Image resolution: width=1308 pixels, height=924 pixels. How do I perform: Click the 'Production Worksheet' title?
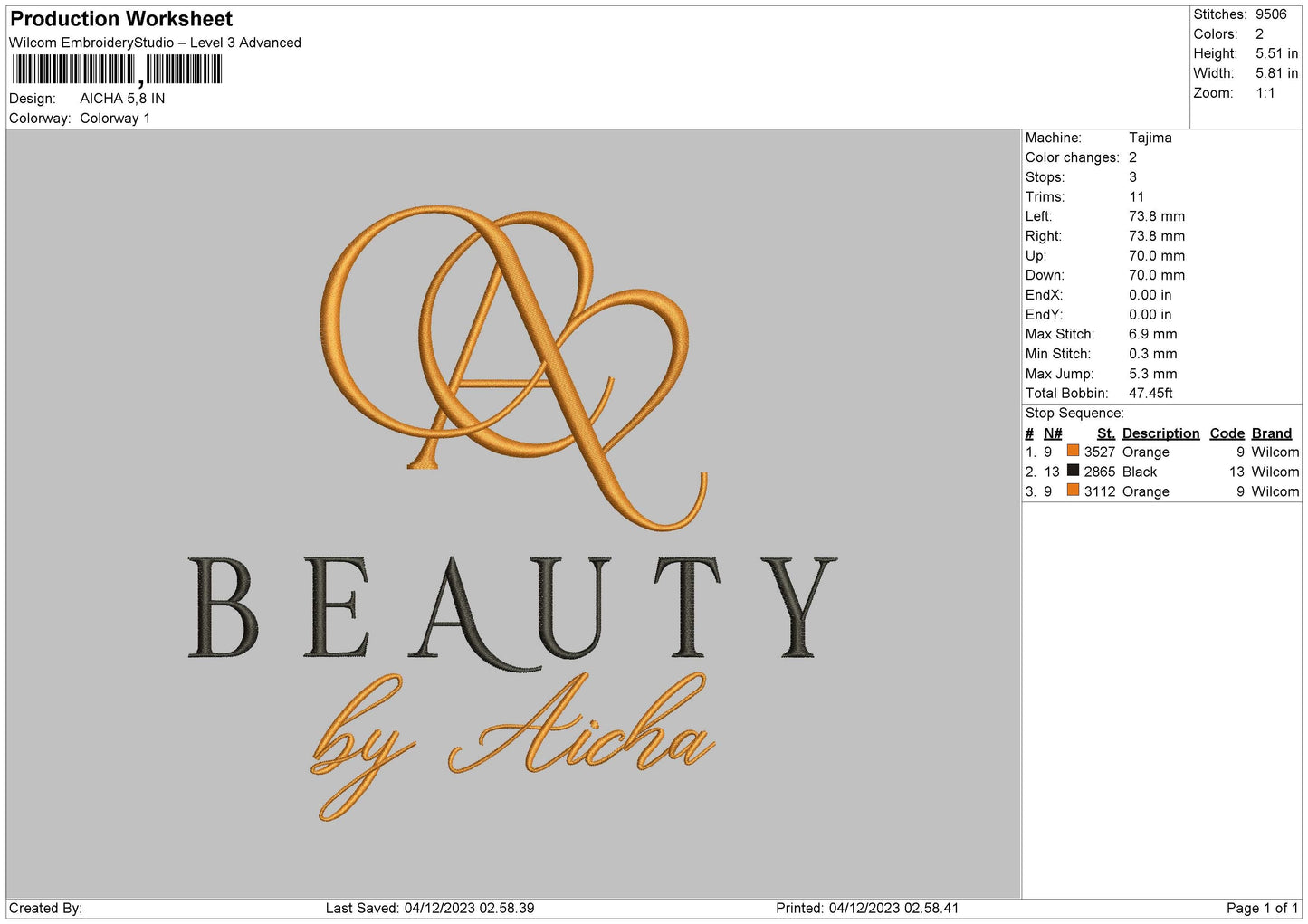121,19
